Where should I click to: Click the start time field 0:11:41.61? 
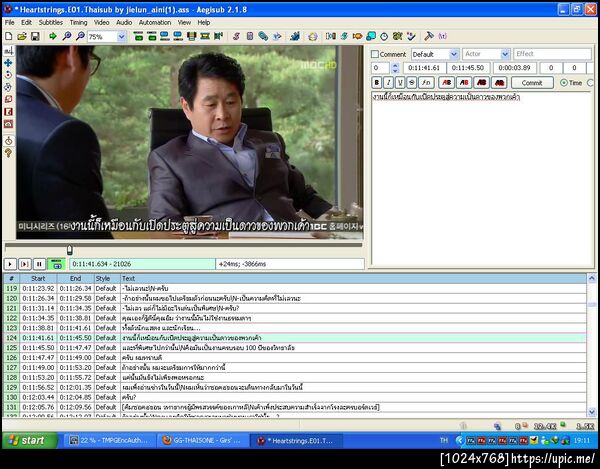pyautogui.click(x=424, y=68)
